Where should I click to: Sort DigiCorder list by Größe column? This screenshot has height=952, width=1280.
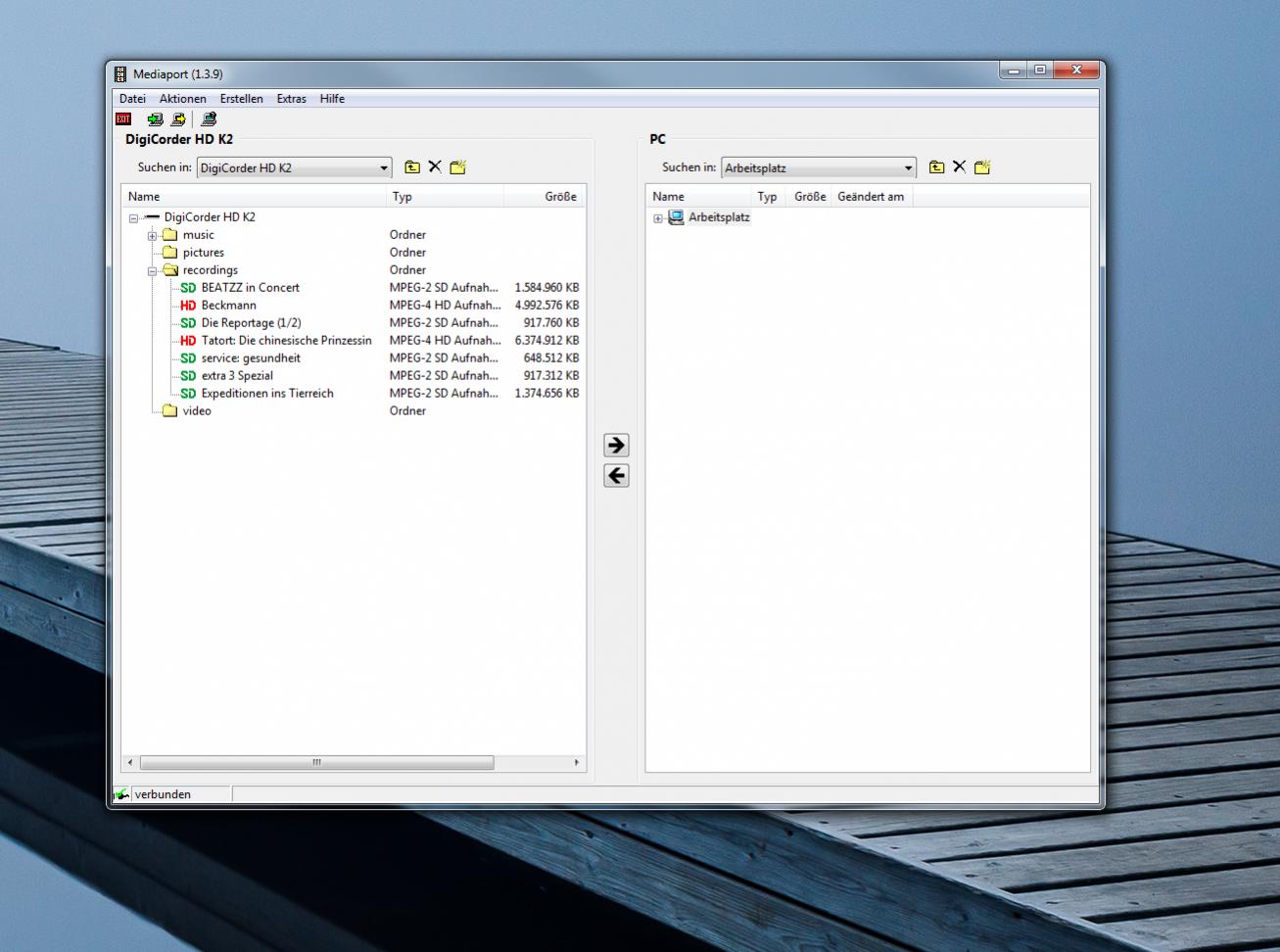545,197
